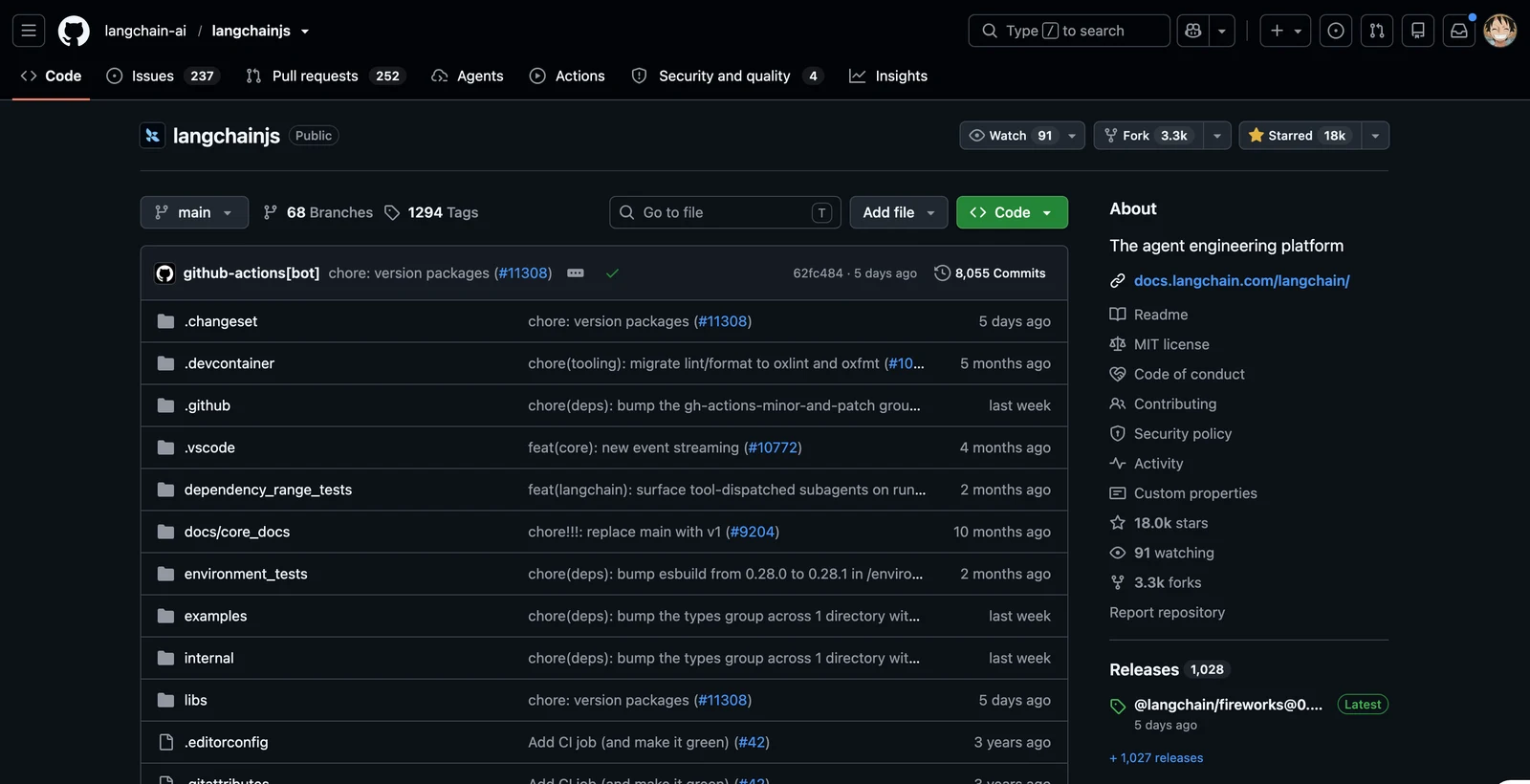1530x784 pixels.
Task: Expand the Starred lists dropdown arrow
Action: point(1375,136)
